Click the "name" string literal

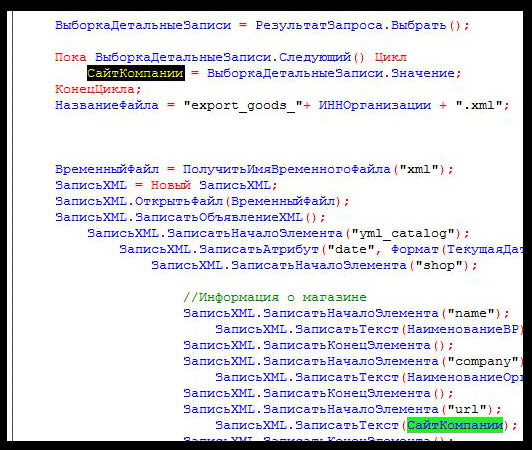[x=471, y=313]
